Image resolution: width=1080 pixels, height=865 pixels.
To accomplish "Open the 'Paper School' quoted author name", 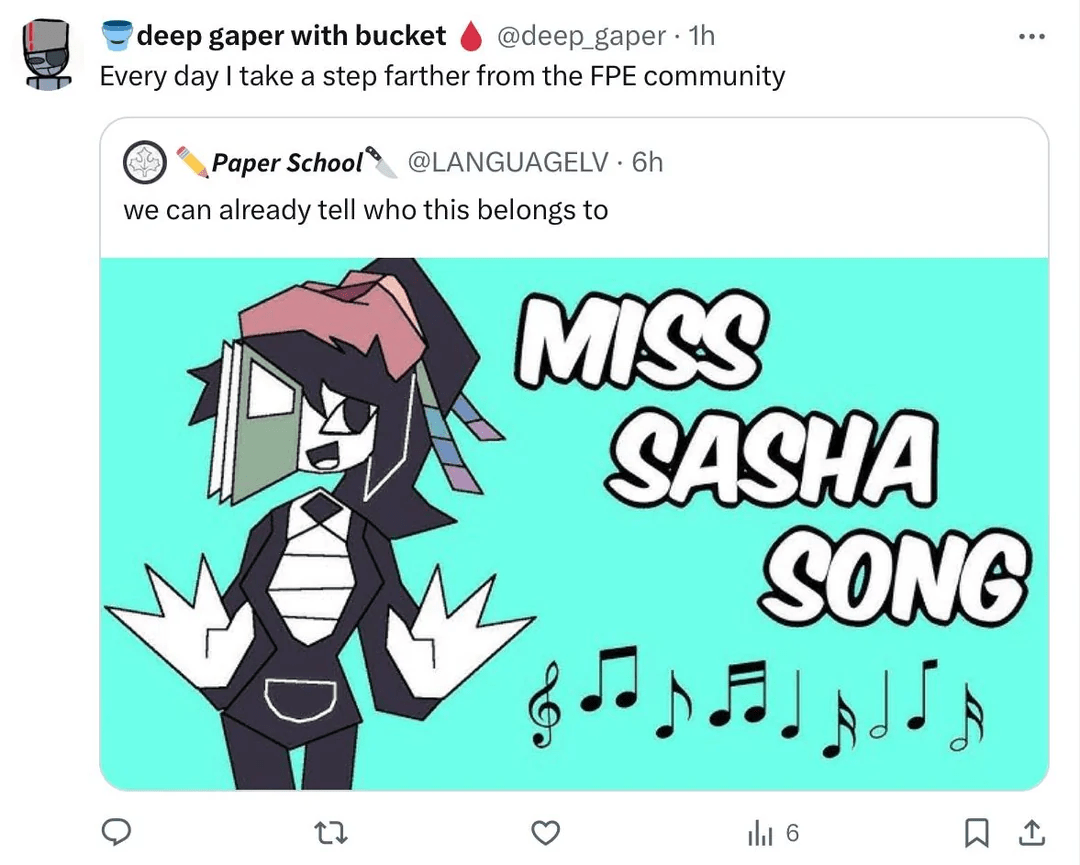I will point(287,162).
